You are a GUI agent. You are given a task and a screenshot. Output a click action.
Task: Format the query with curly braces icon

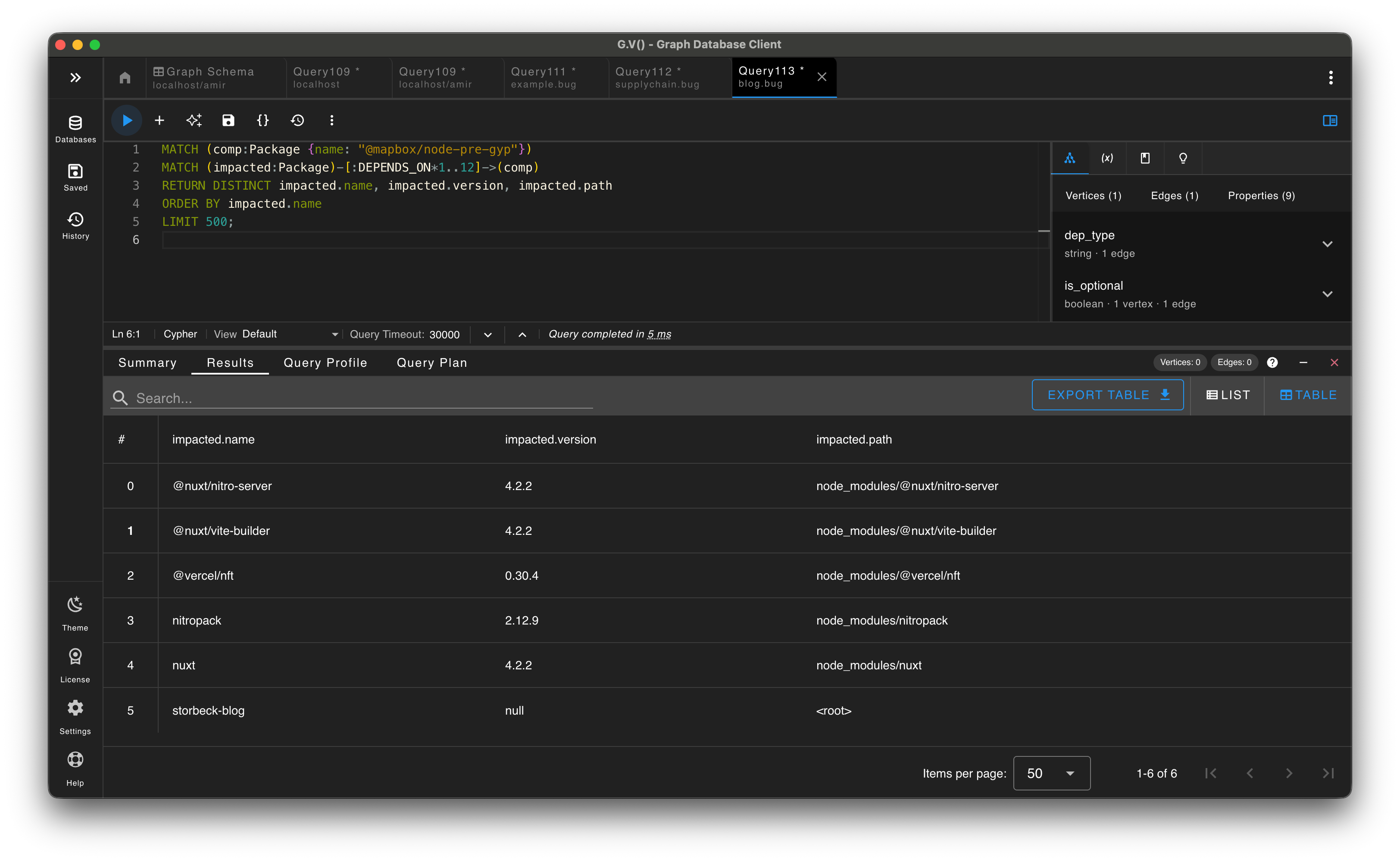pos(263,120)
